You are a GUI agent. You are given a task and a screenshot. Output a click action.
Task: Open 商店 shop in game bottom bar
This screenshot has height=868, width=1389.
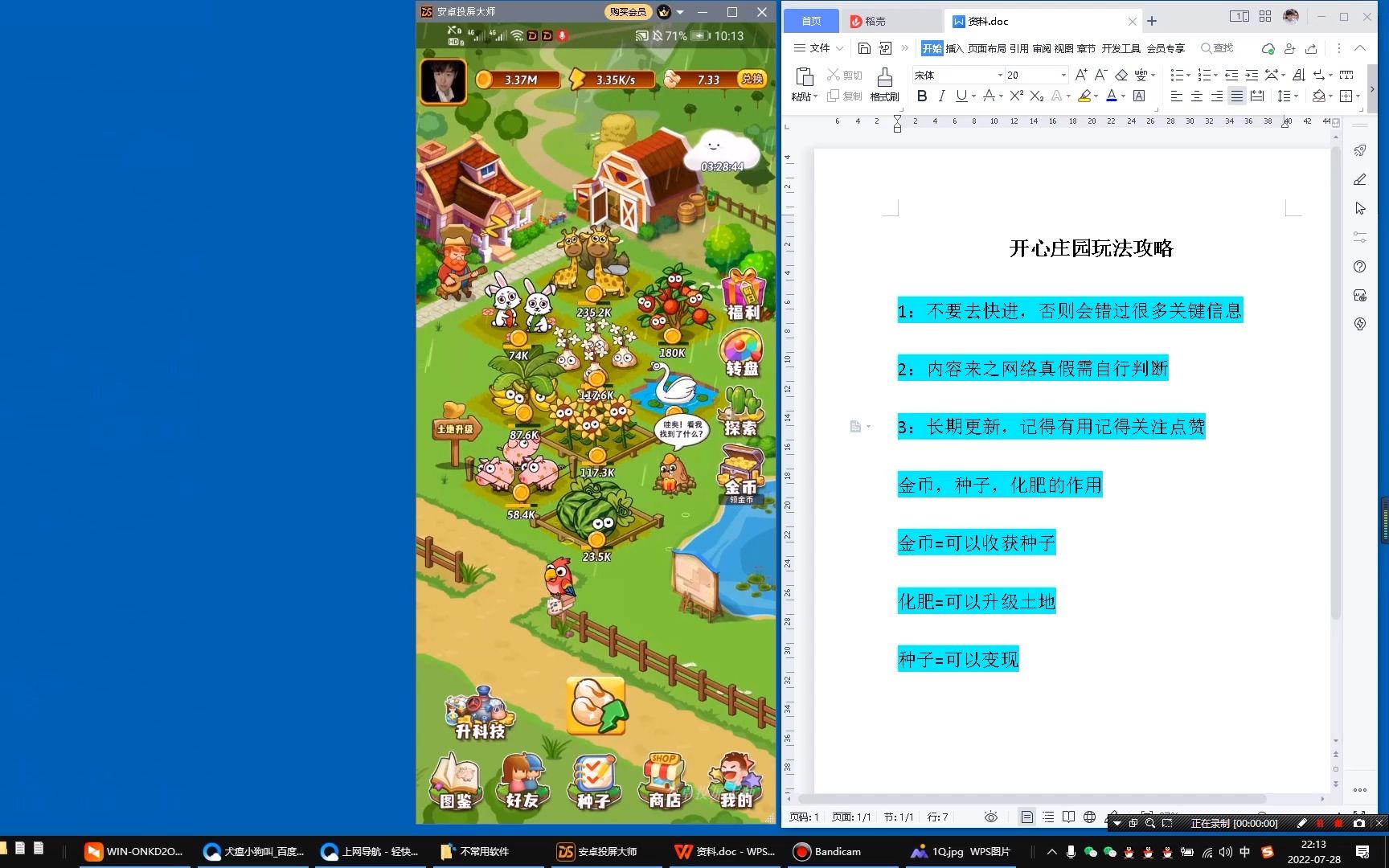(664, 781)
